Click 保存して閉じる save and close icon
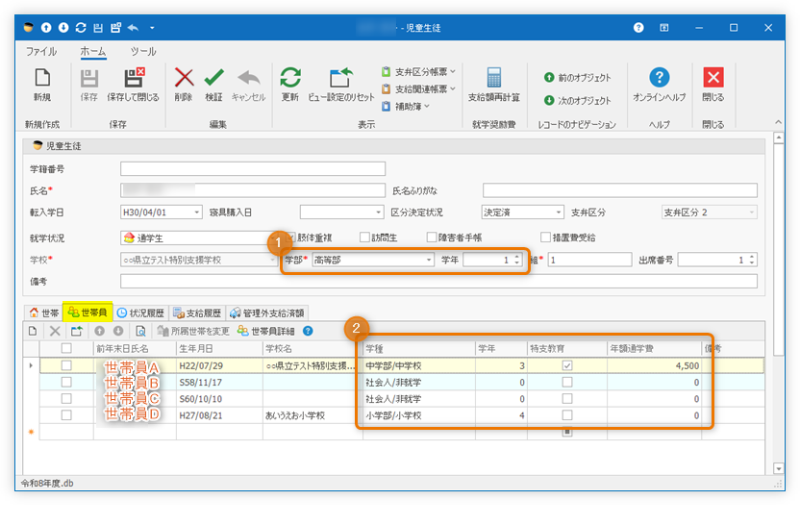Screen dimensions: 800x505 pos(134,78)
